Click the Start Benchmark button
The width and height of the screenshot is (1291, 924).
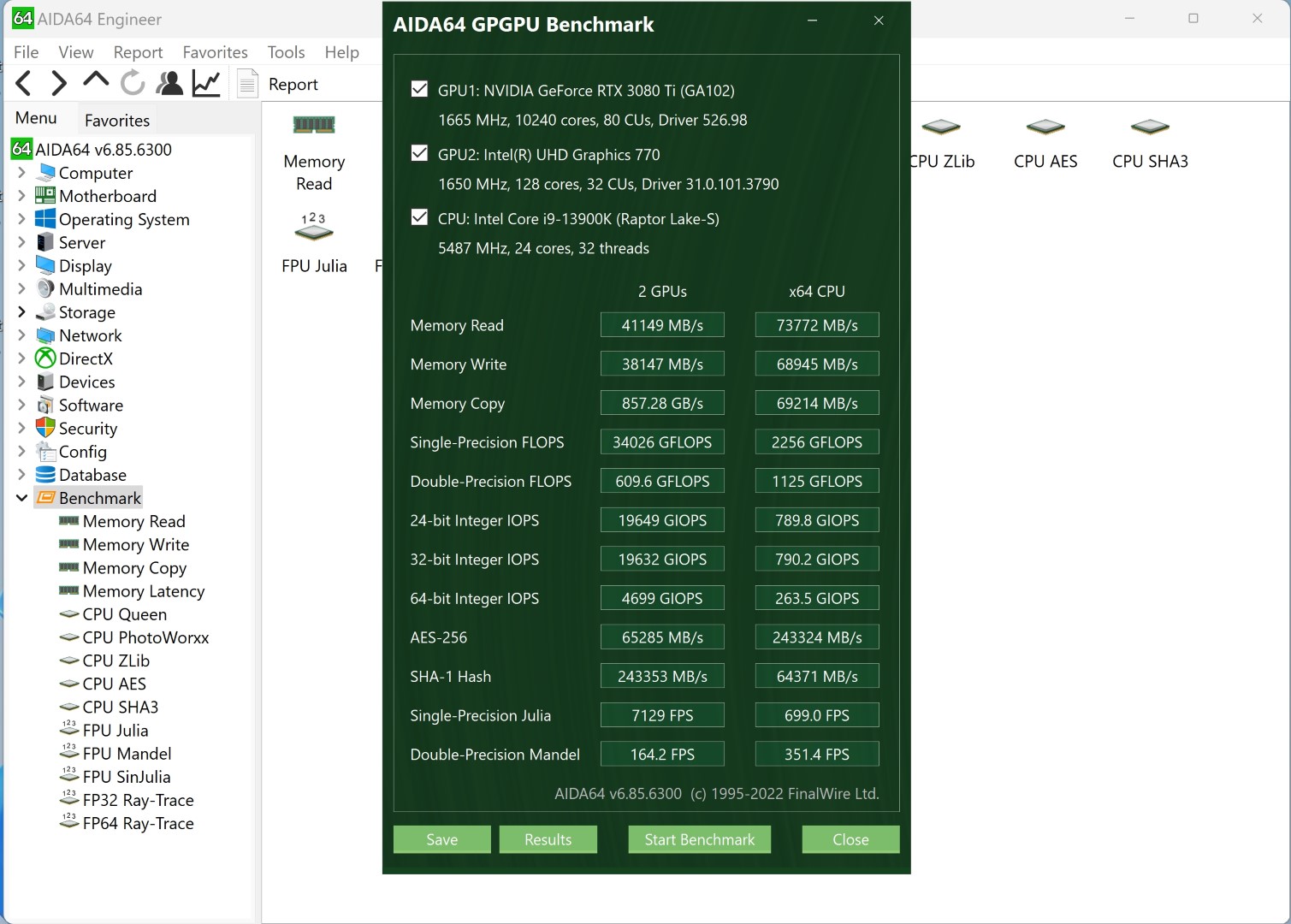700,839
